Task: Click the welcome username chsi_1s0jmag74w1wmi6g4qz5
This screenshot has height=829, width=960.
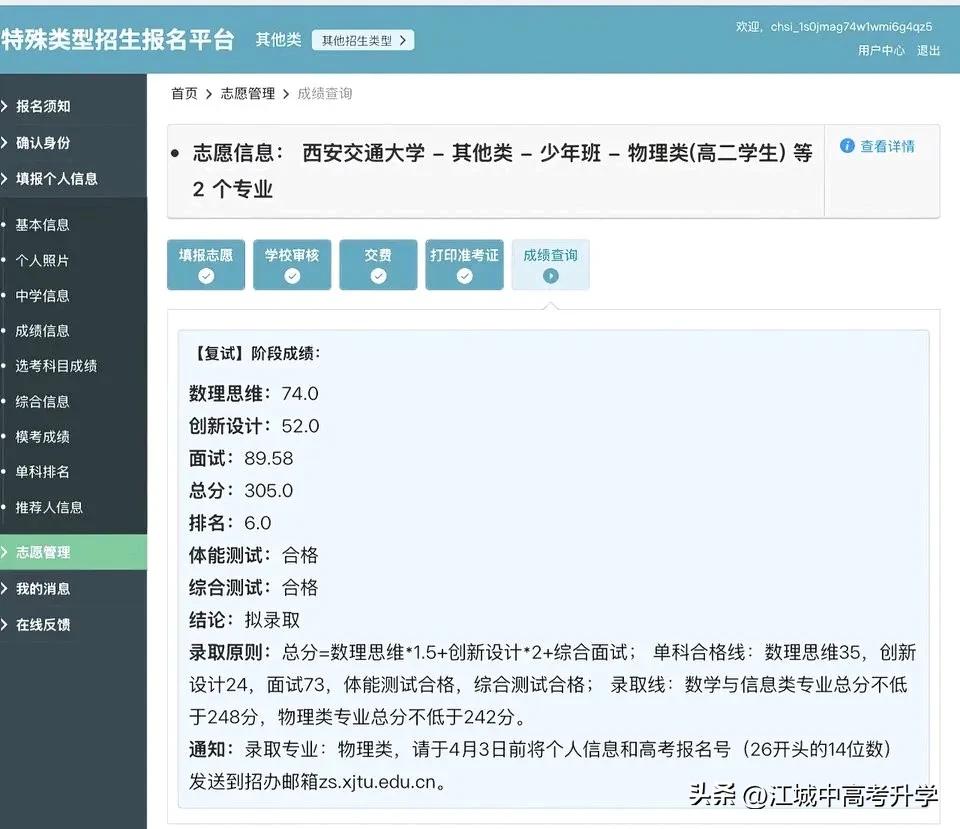Action: 851,27
